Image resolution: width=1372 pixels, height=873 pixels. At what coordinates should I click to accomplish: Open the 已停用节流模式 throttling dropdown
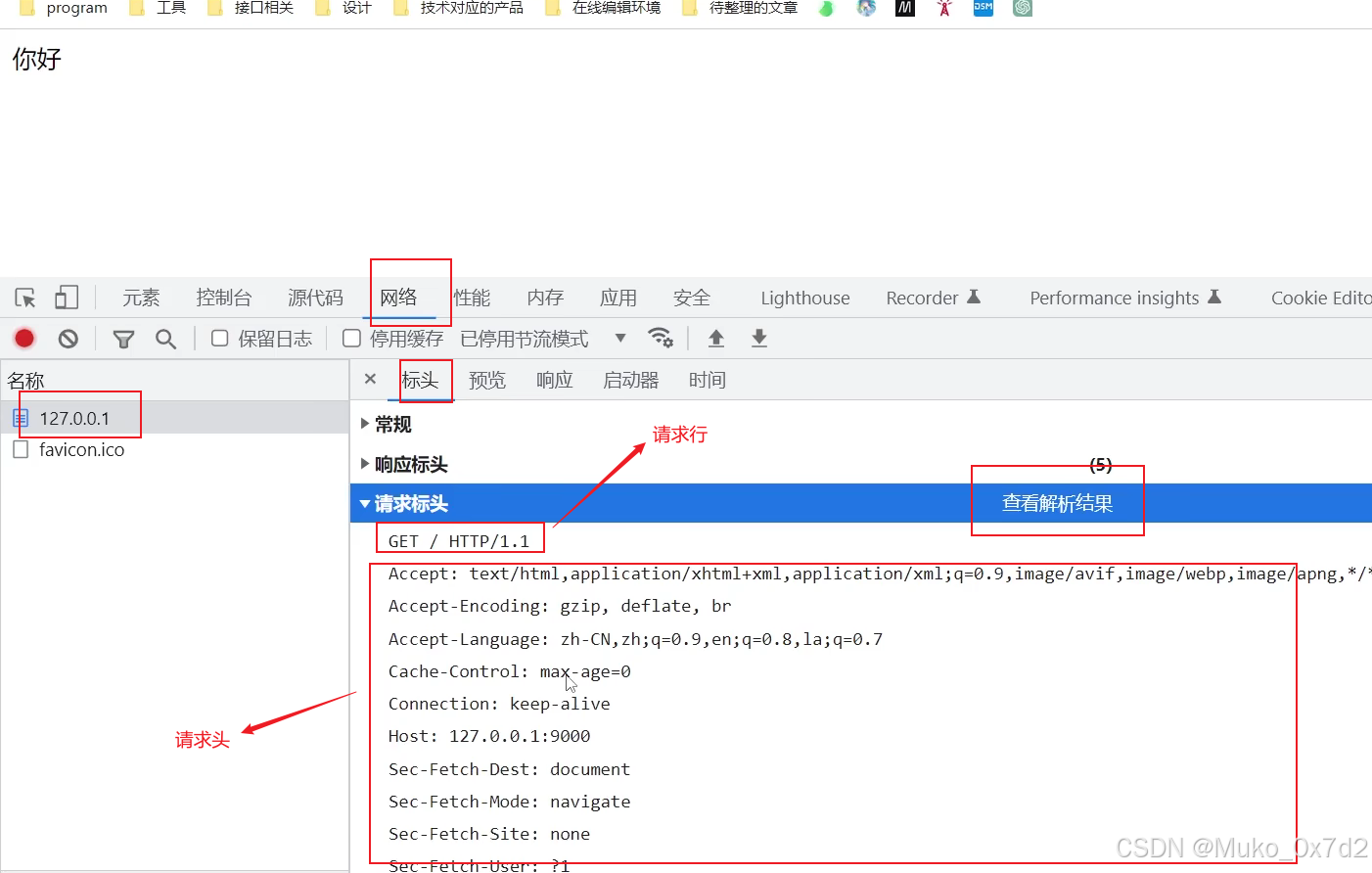[x=543, y=339]
